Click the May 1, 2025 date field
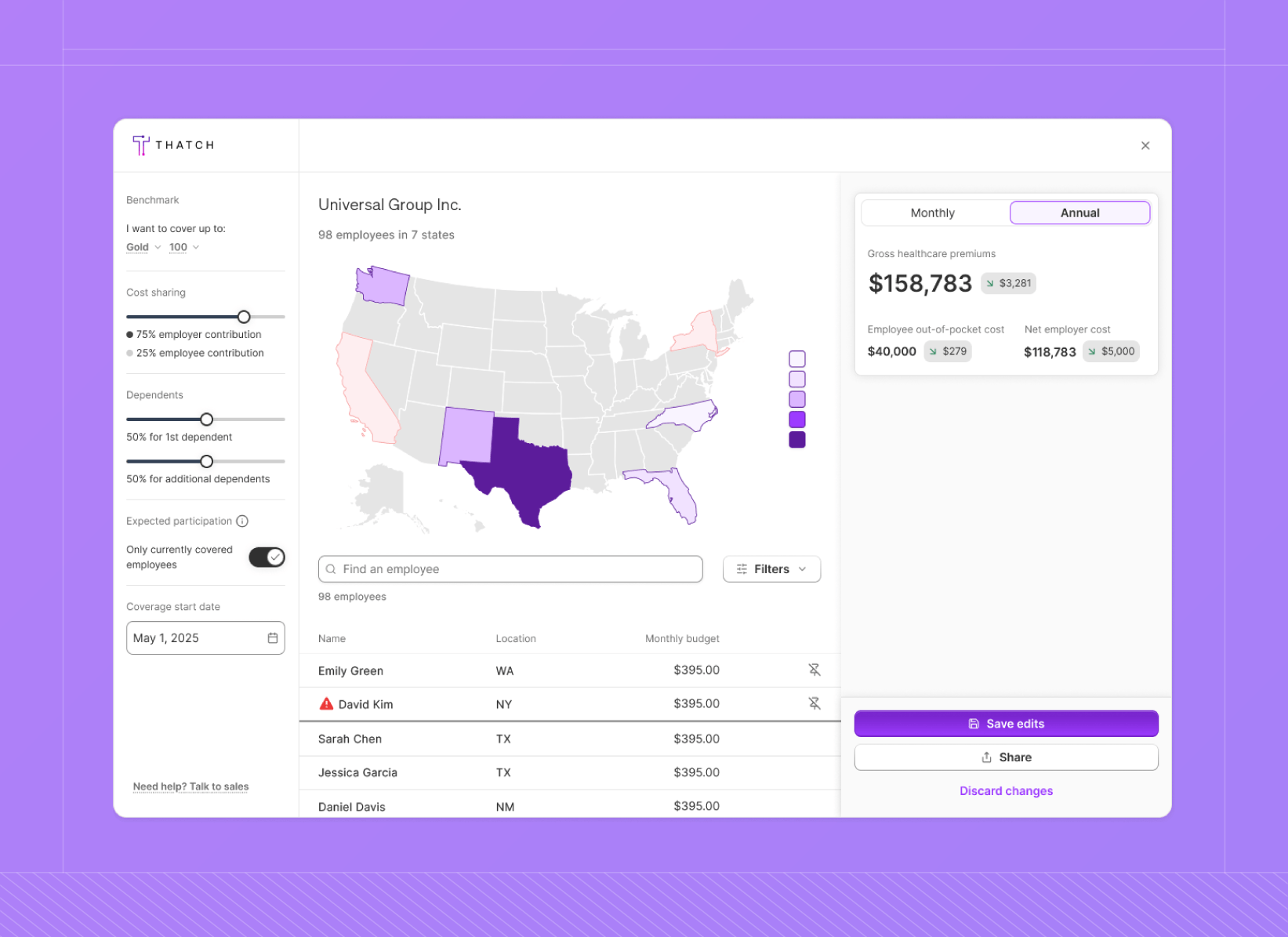 (205, 638)
